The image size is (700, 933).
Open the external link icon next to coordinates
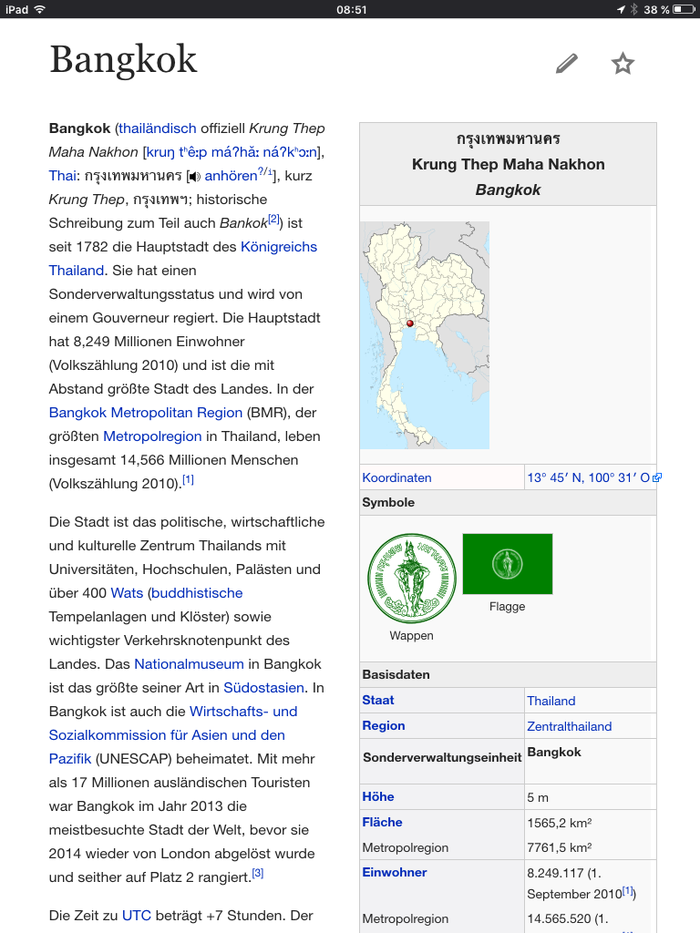coord(657,477)
